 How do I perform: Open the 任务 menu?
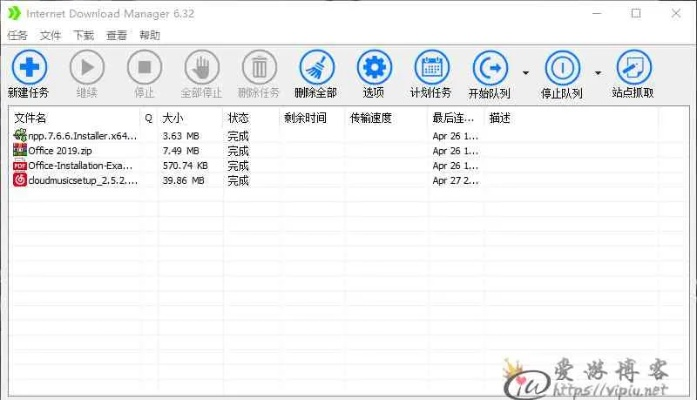(x=17, y=35)
